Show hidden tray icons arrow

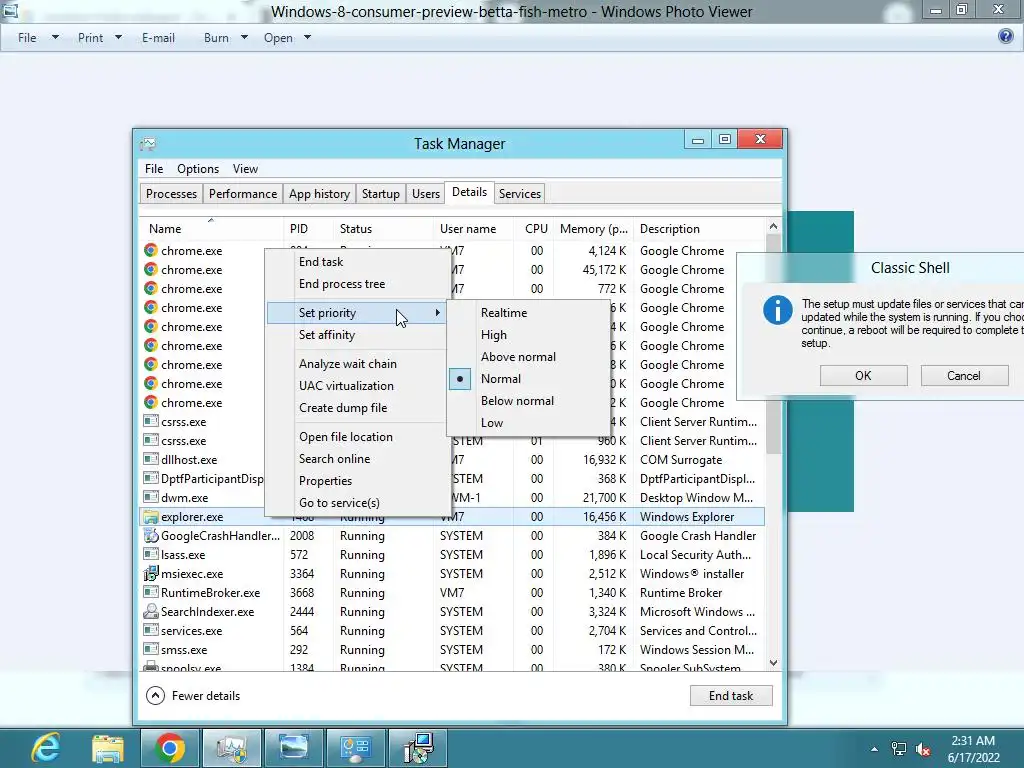(874, 749)
